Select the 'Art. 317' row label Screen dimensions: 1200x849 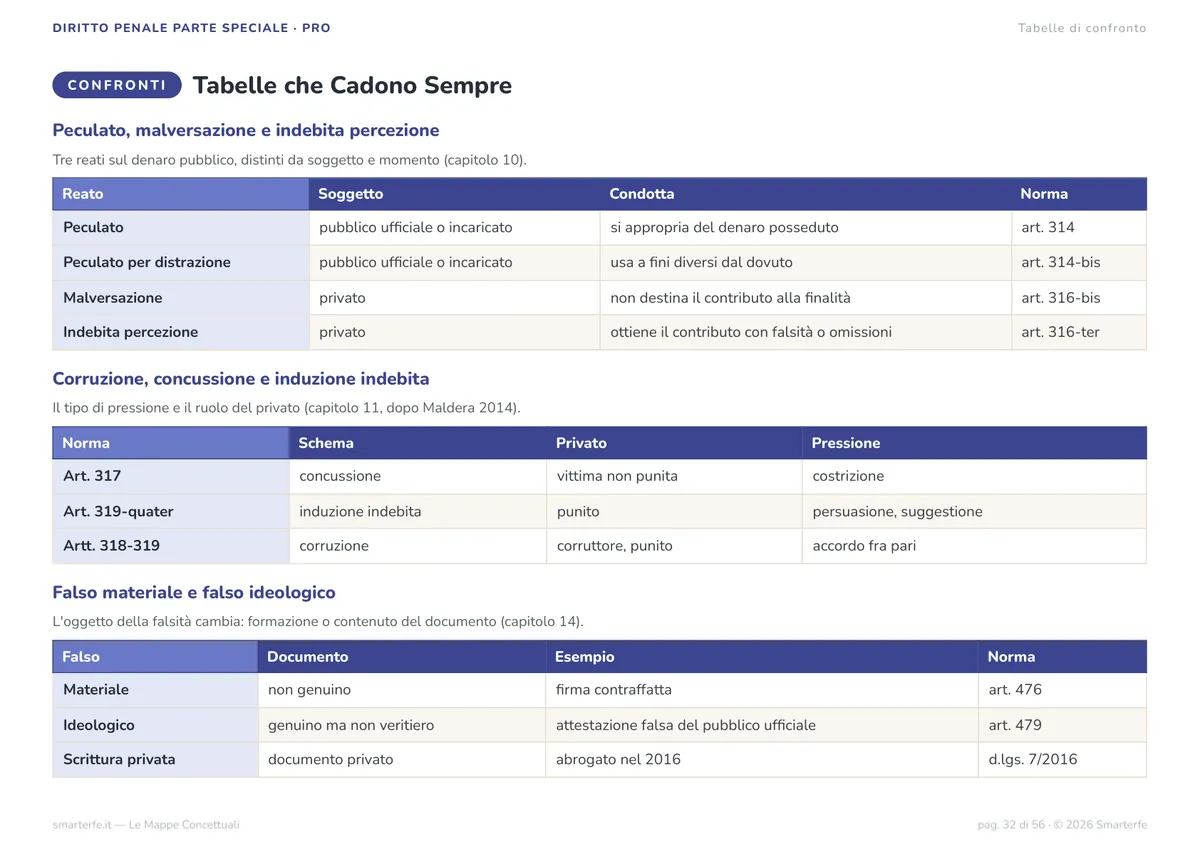click(171, 477)
